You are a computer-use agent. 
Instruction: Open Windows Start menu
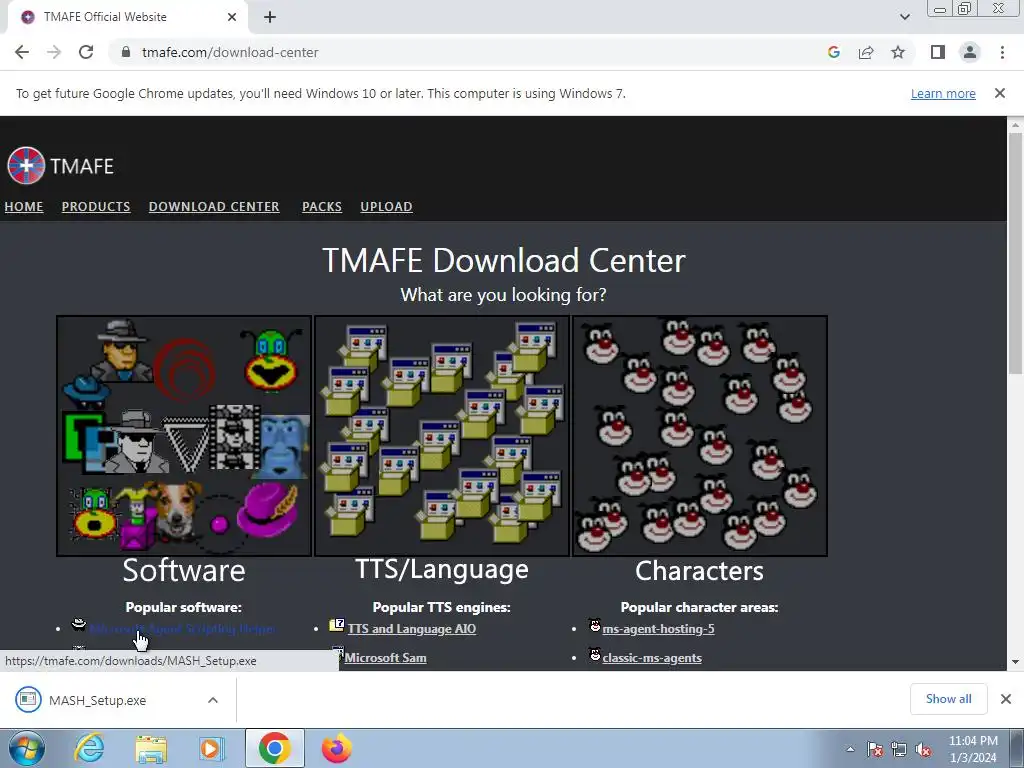coord(27,748)
